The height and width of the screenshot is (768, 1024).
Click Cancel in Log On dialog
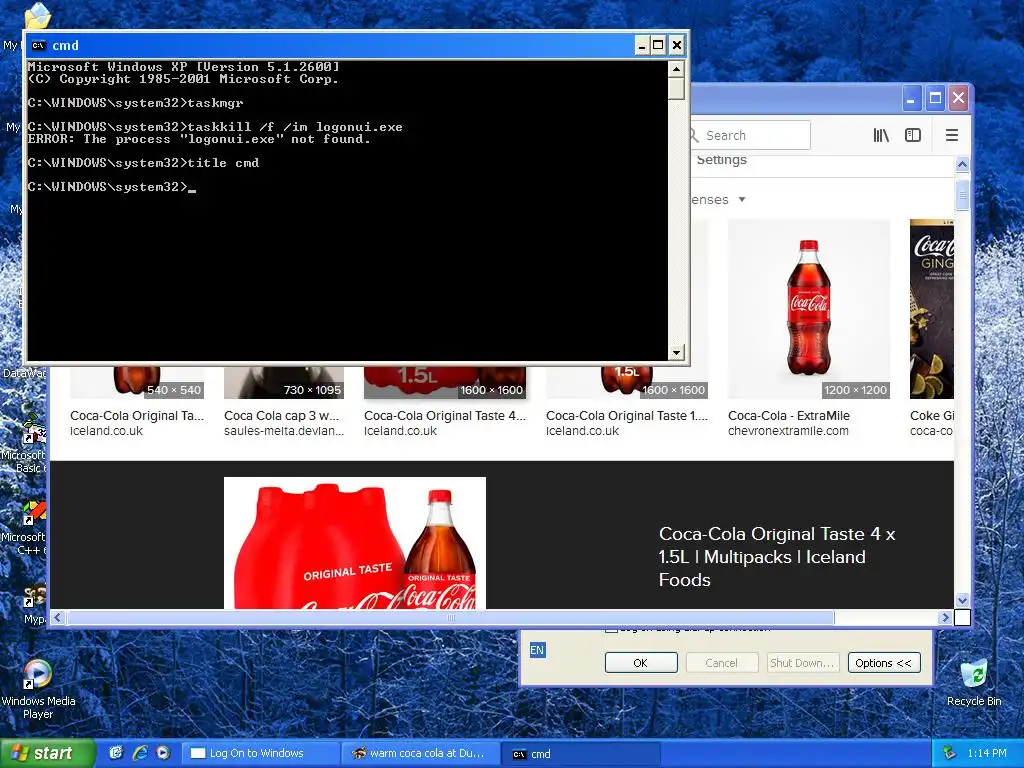click(x=722, y=663)
